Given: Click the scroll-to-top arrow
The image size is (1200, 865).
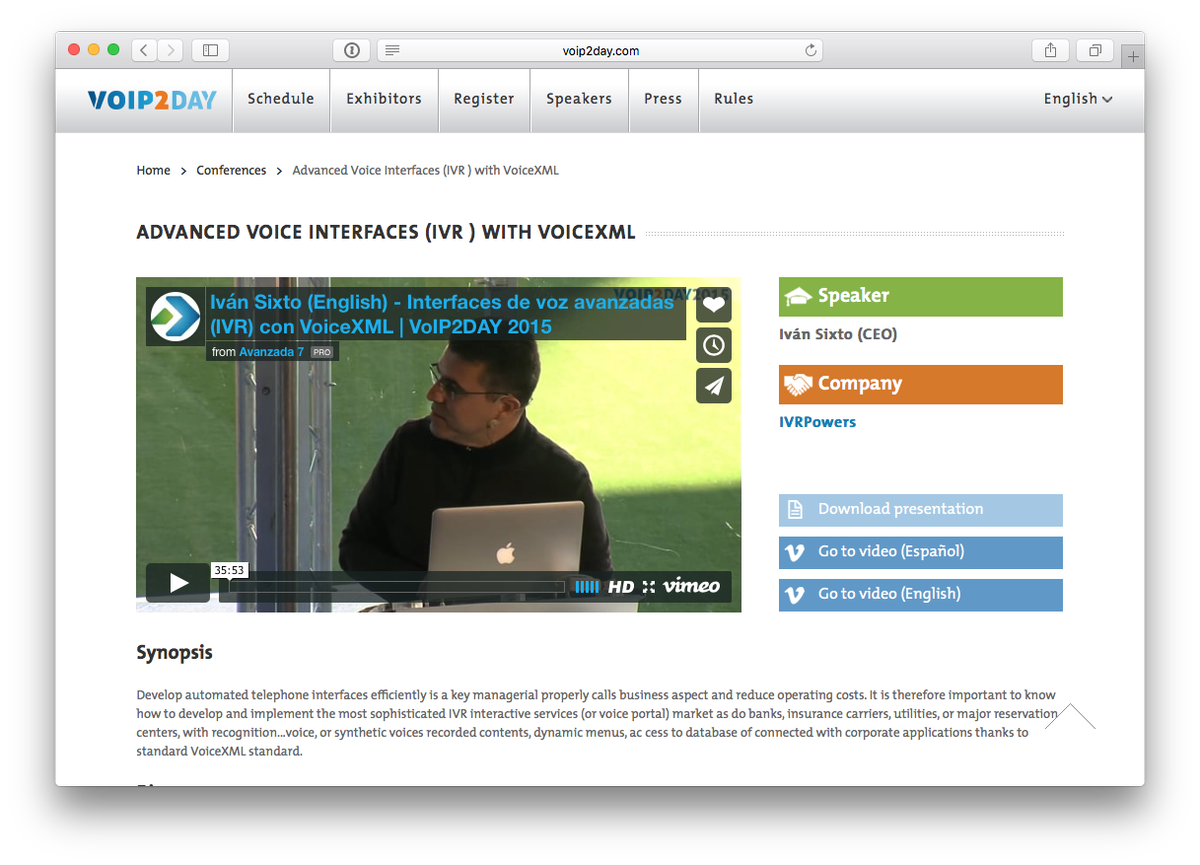Looking at the screenshot, I should pos(1070,716).
